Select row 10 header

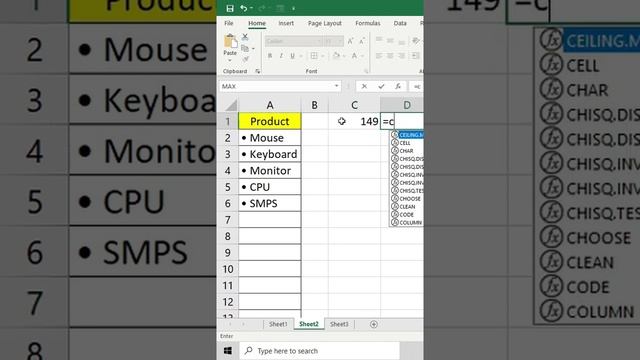click(x=228, y=269)
